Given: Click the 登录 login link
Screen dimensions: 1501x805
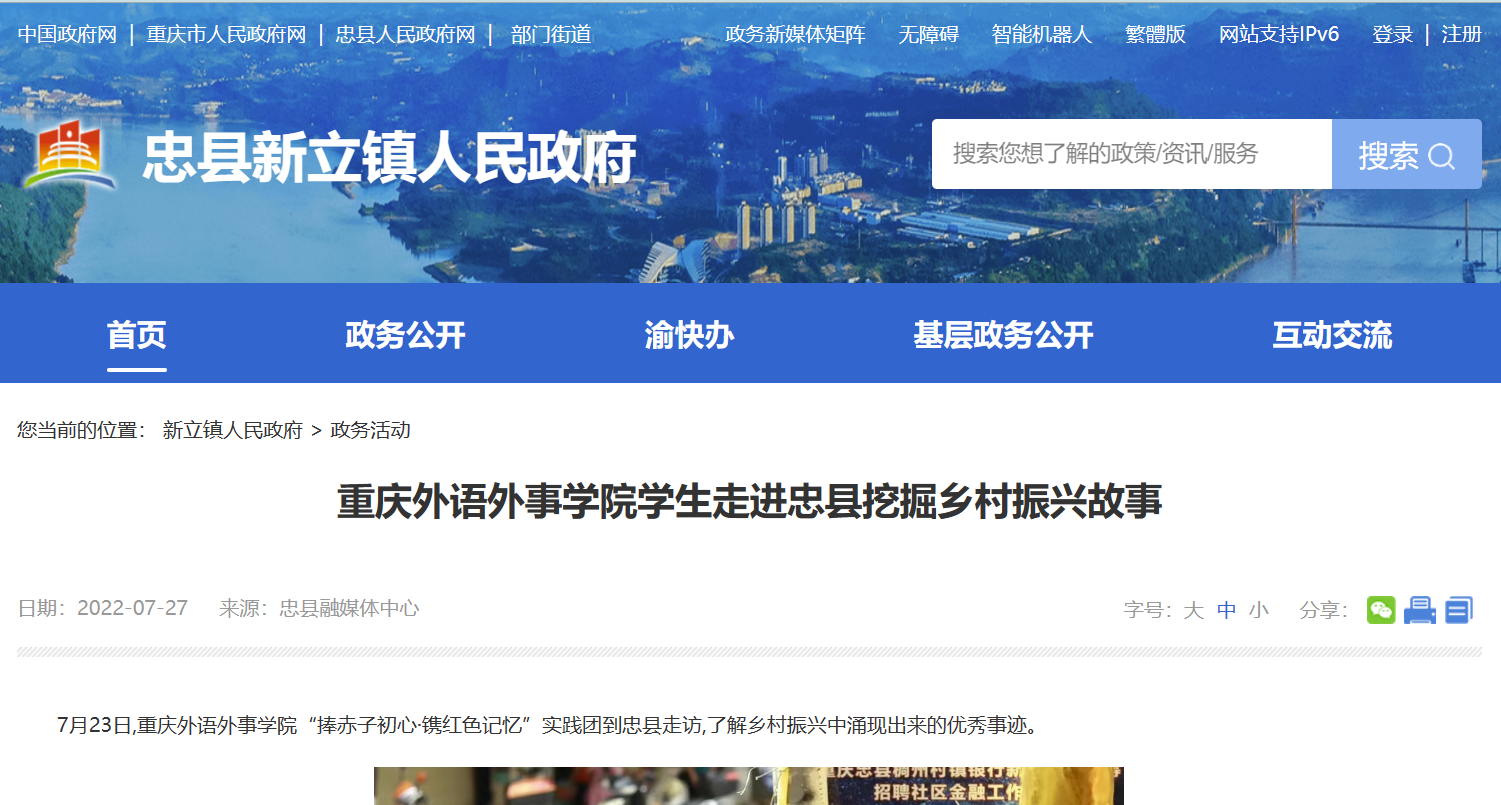Looking at the screenshot, I should [x=1393, y=35].
